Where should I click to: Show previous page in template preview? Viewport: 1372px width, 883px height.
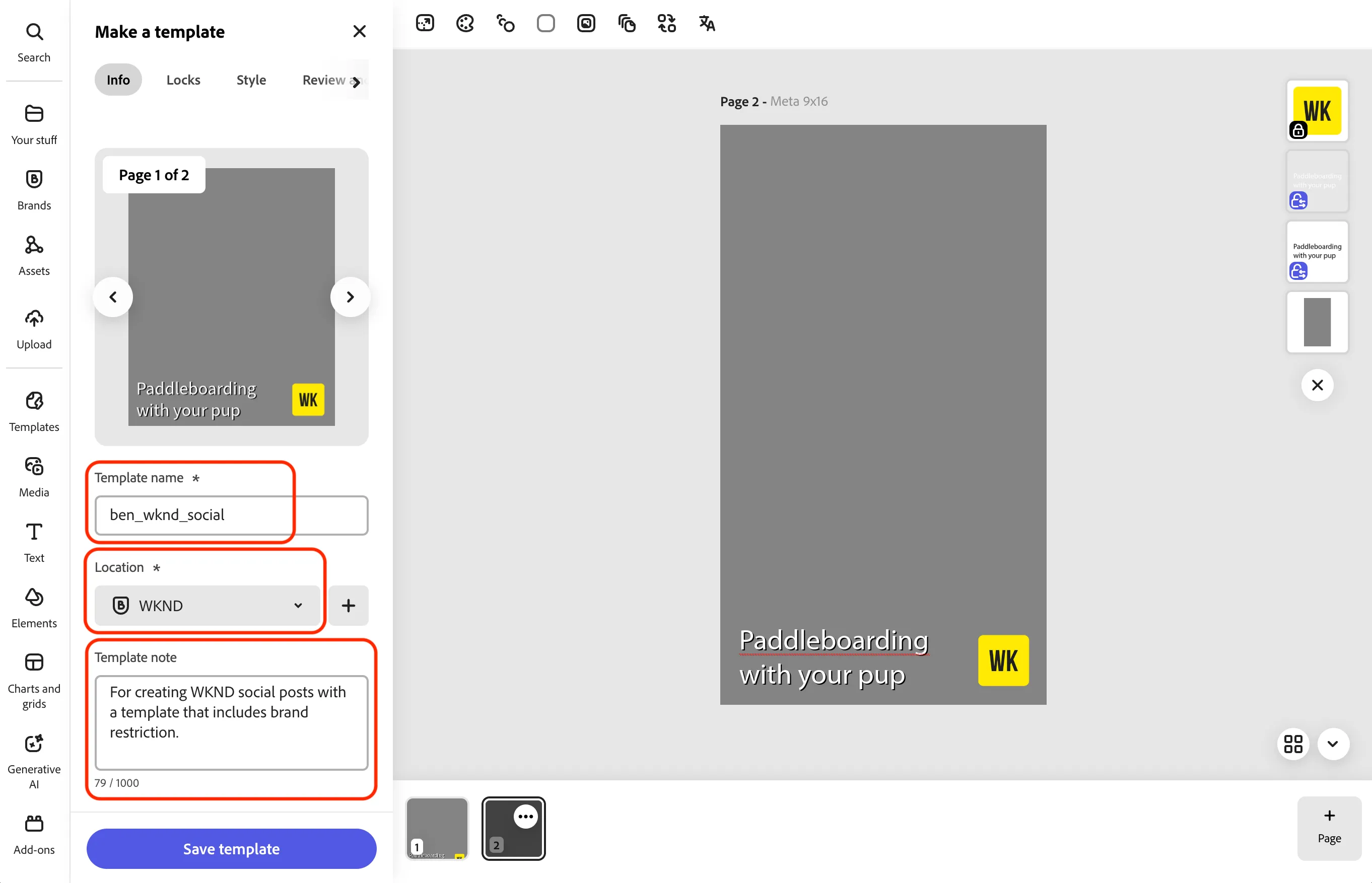[x=113, y=297]
